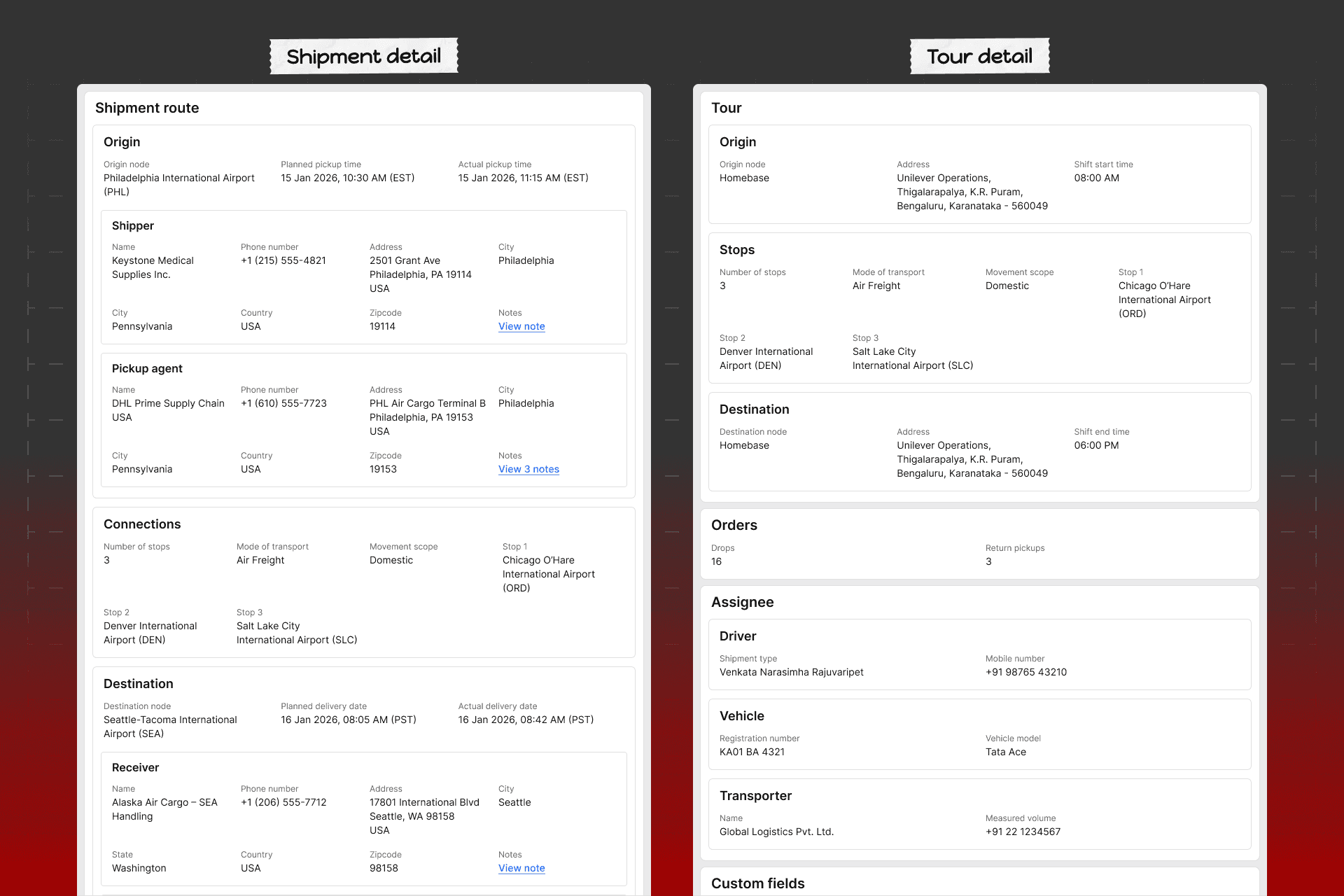Click the Connections section heading
The width and height of the screenshot is (1344, 896).
pyautogui.click(x=142, y=524)
